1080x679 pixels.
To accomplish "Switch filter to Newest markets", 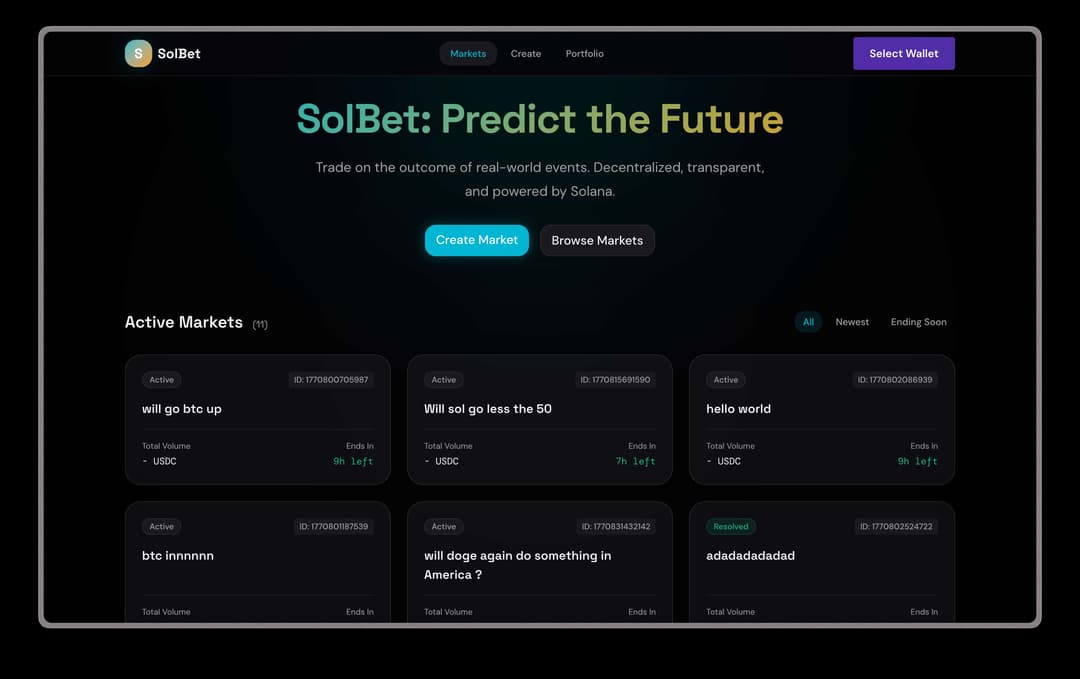I will coord(852,321).
